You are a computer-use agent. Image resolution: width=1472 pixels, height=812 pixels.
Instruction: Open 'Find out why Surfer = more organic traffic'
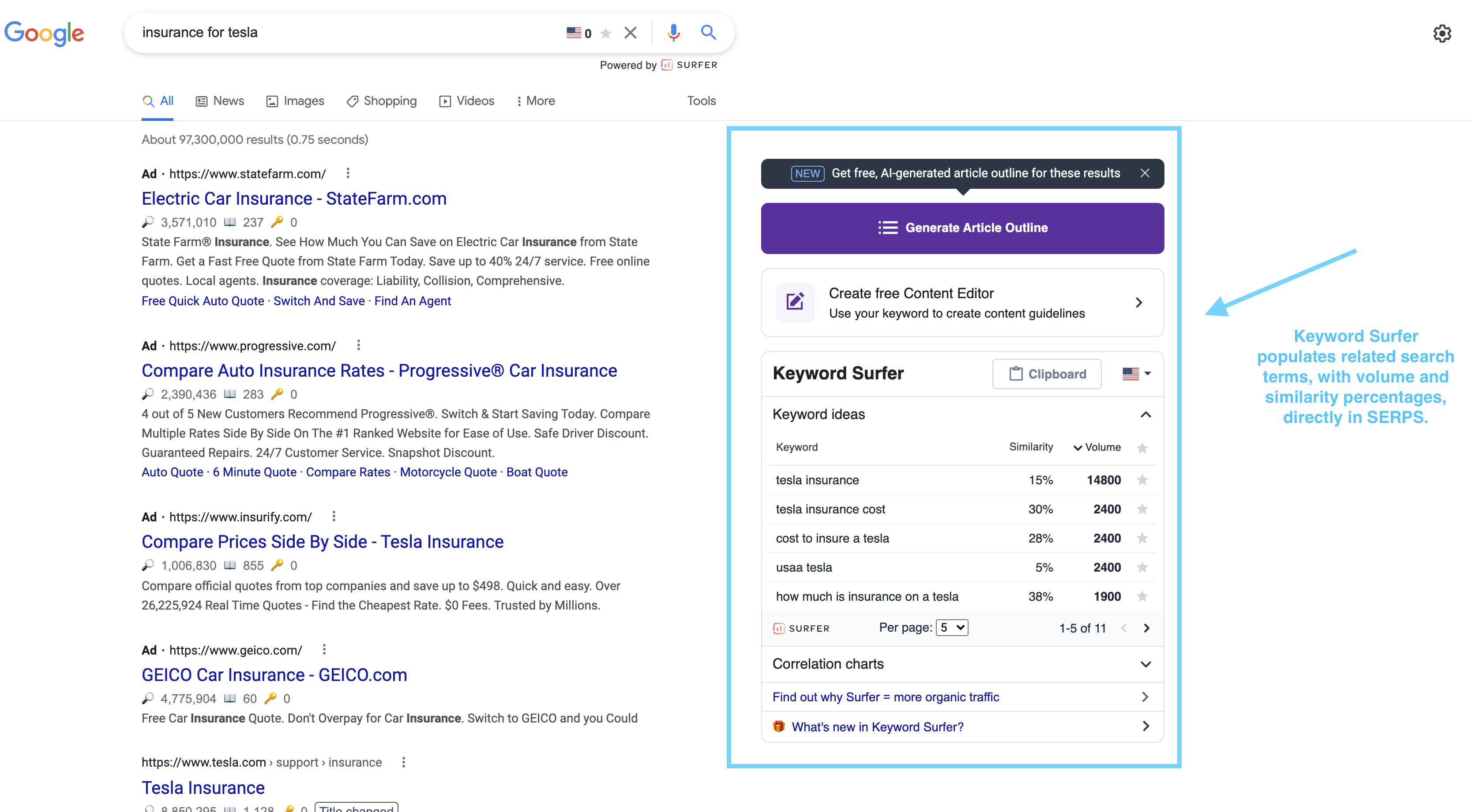click(x=886, y=697)
